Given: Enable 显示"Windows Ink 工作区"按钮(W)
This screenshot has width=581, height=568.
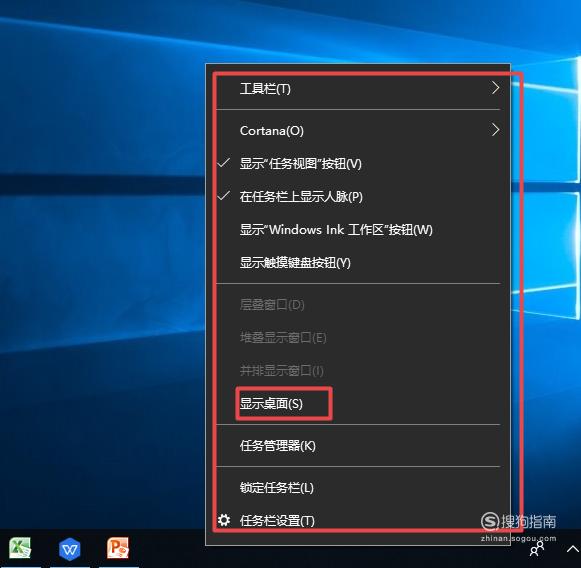Looking at the screenshot, I should pos(358,230).
